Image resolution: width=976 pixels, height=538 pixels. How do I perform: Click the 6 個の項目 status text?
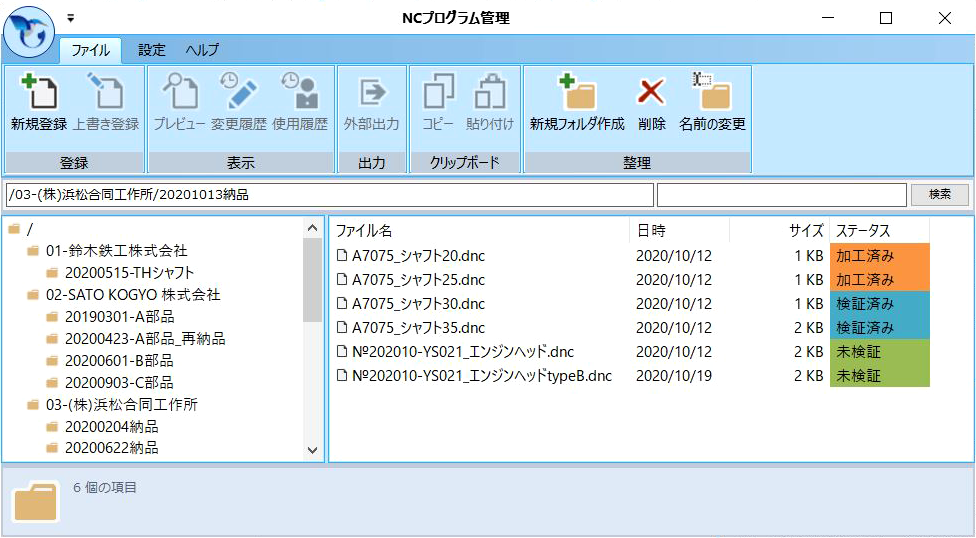coord(105,488)
